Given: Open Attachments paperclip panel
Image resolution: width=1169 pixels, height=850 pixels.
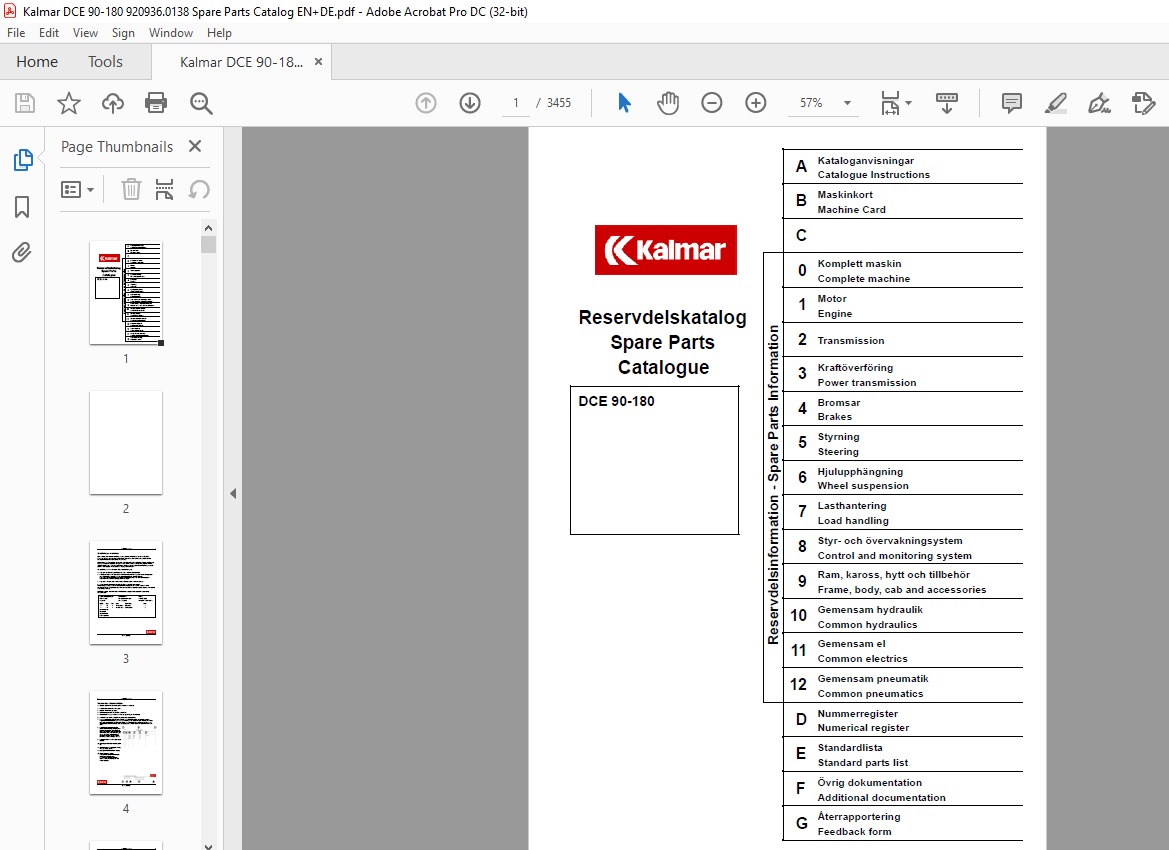Looking at the screenshot, I should coord(22,253).
